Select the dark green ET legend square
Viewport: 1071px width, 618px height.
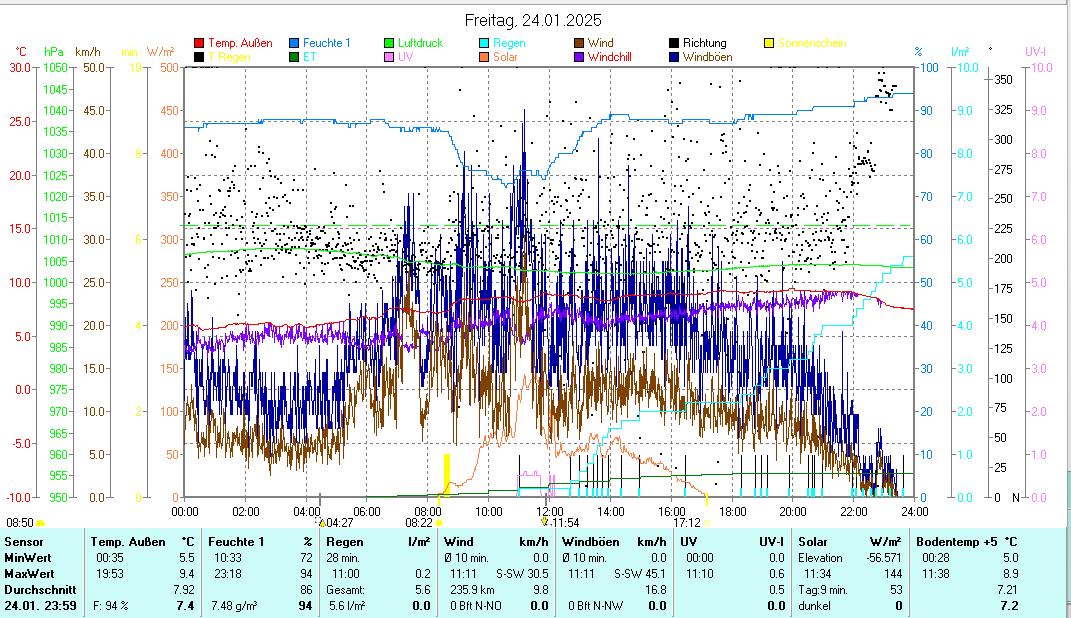(294, 57)
